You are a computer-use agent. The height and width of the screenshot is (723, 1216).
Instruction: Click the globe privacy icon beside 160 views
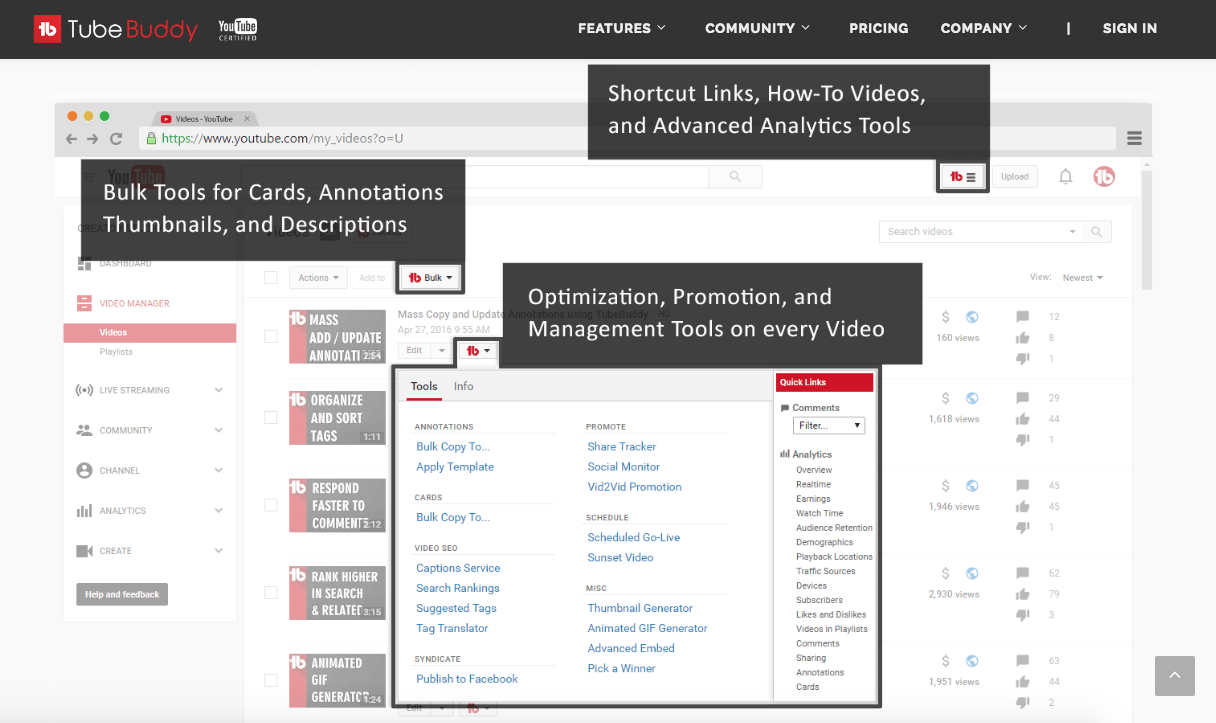point(972,317)
